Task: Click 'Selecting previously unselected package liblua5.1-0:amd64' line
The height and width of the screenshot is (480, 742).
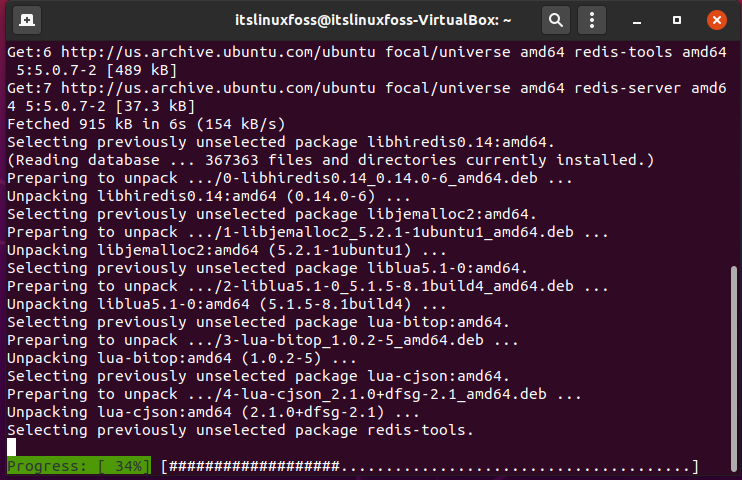Action: (x=267, y=268)
